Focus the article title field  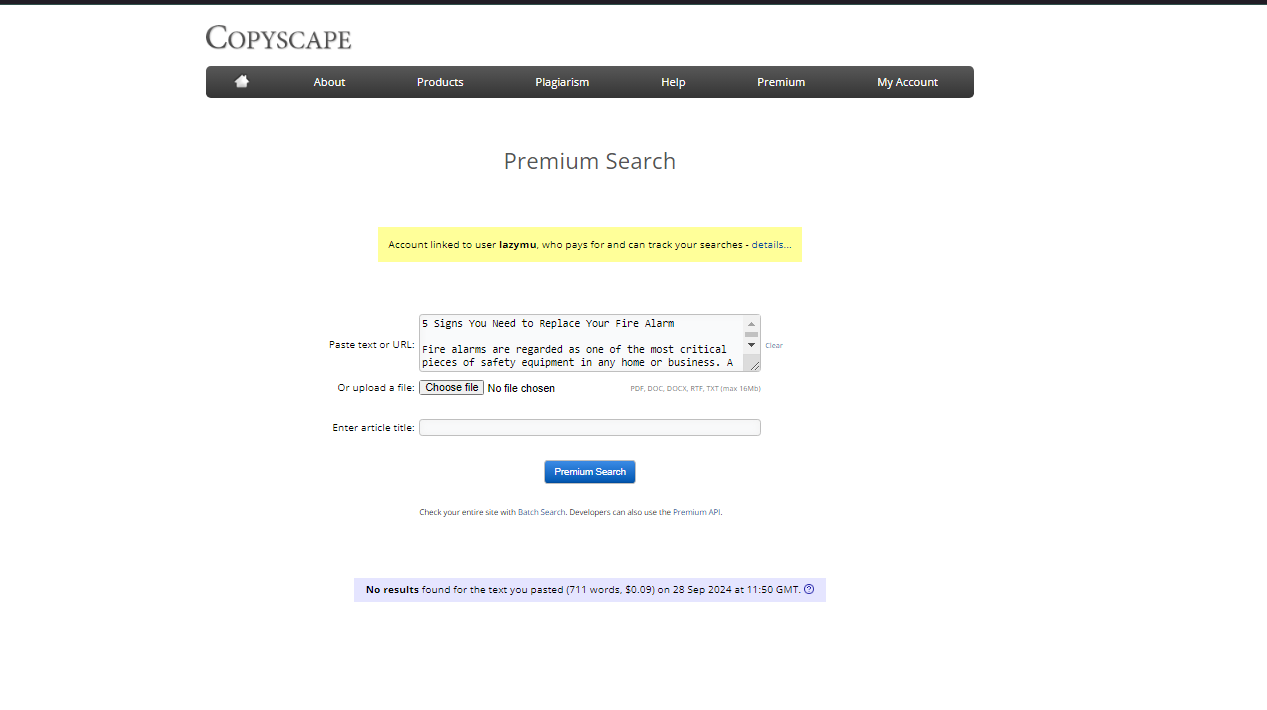click(x=590, y=427)
